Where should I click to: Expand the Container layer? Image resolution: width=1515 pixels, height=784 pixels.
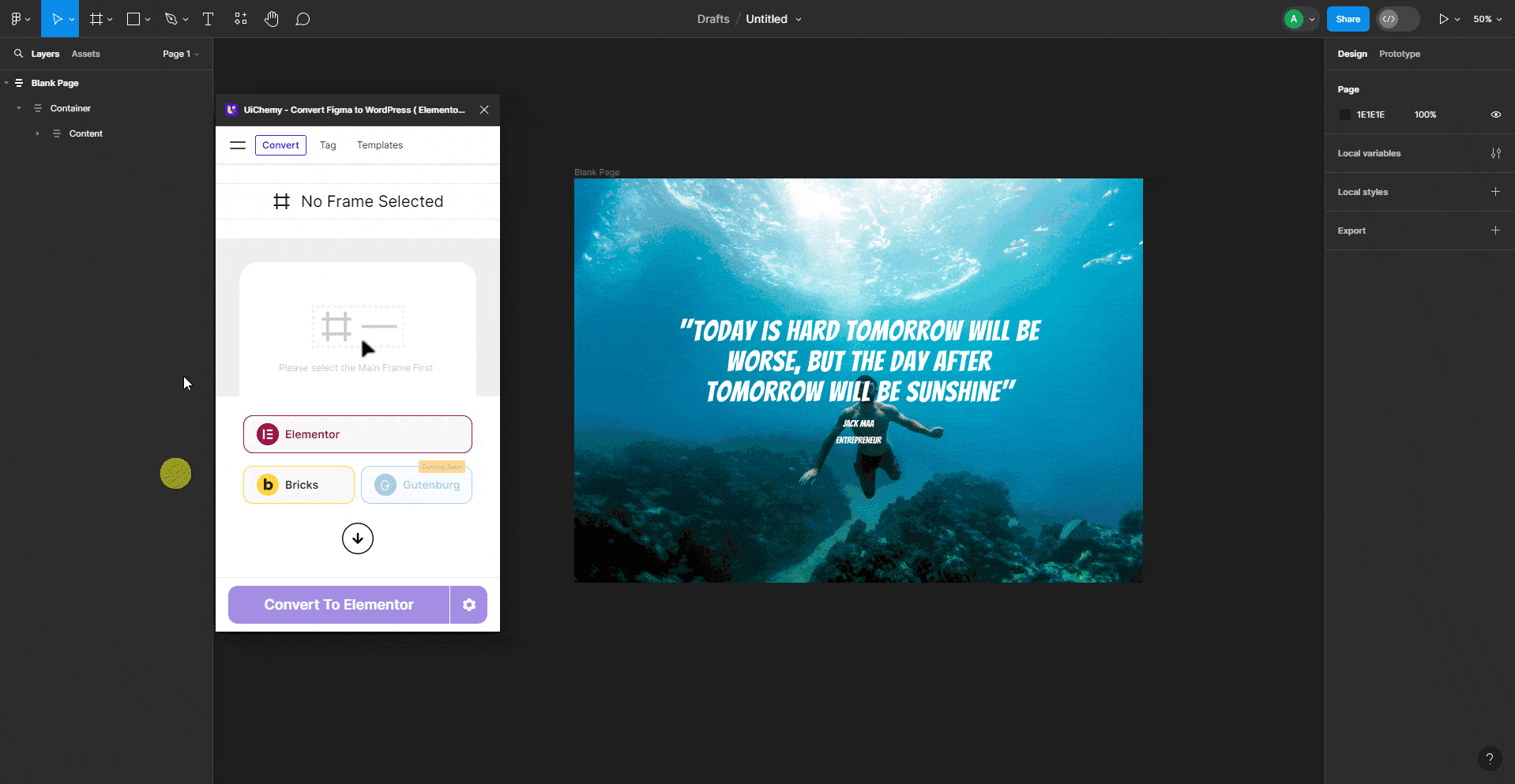(x=18, y=107)
